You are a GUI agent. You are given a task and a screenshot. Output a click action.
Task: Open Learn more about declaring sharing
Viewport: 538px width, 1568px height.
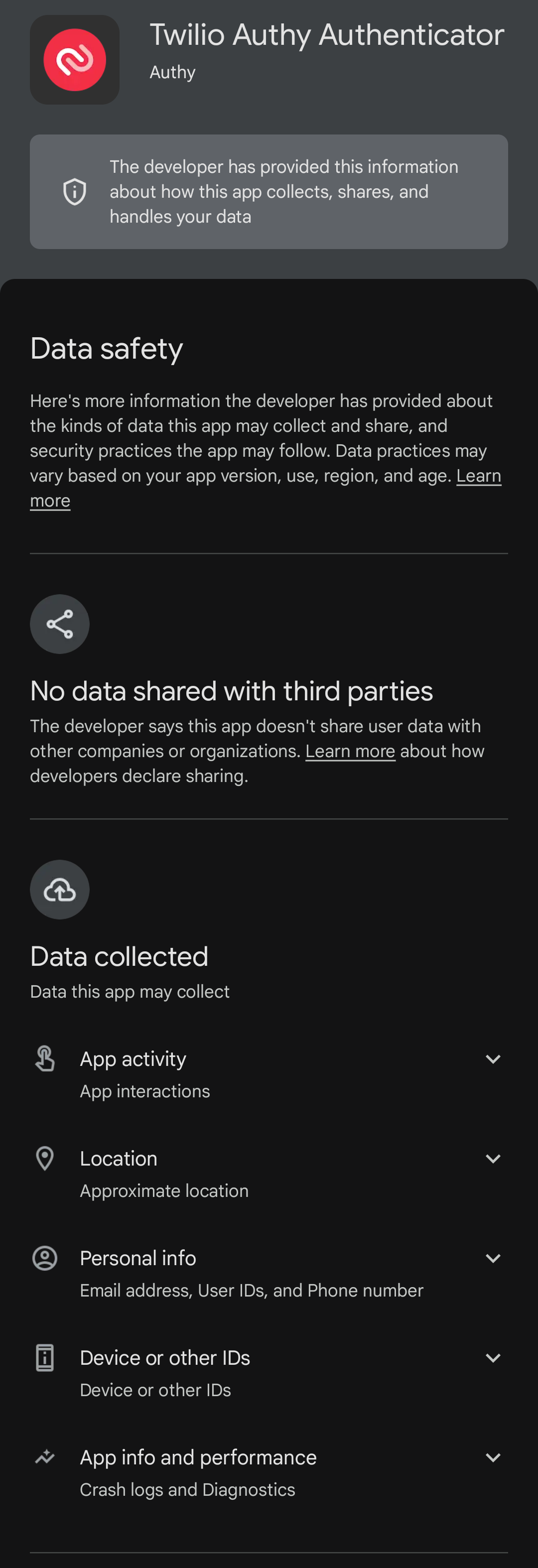click(350, 751)
